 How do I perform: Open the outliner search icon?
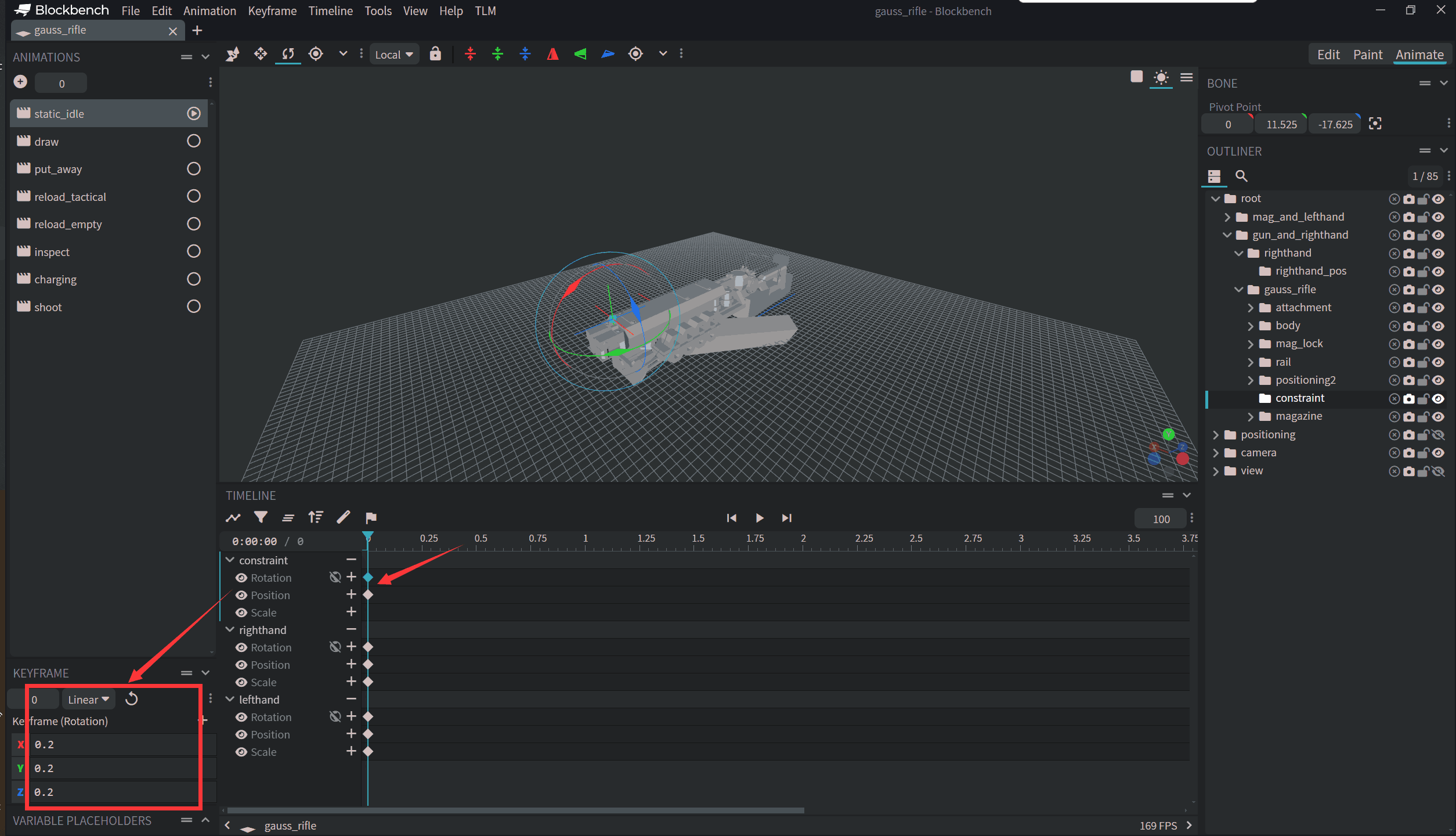1241,176
